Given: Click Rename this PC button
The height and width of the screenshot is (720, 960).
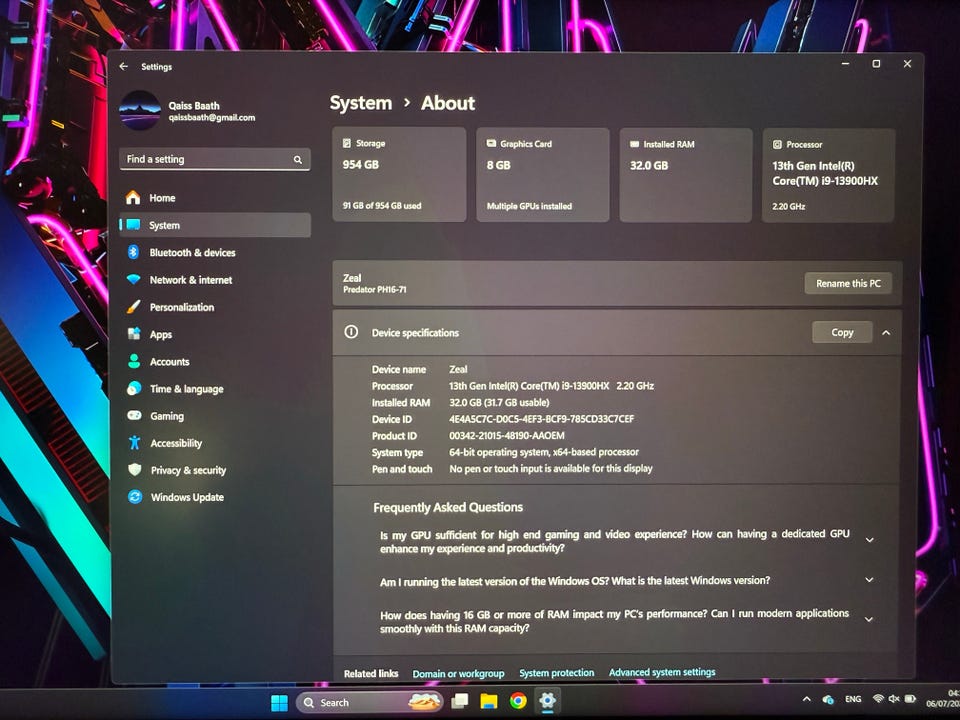Looking at the screenshot, I should [848, 283].
